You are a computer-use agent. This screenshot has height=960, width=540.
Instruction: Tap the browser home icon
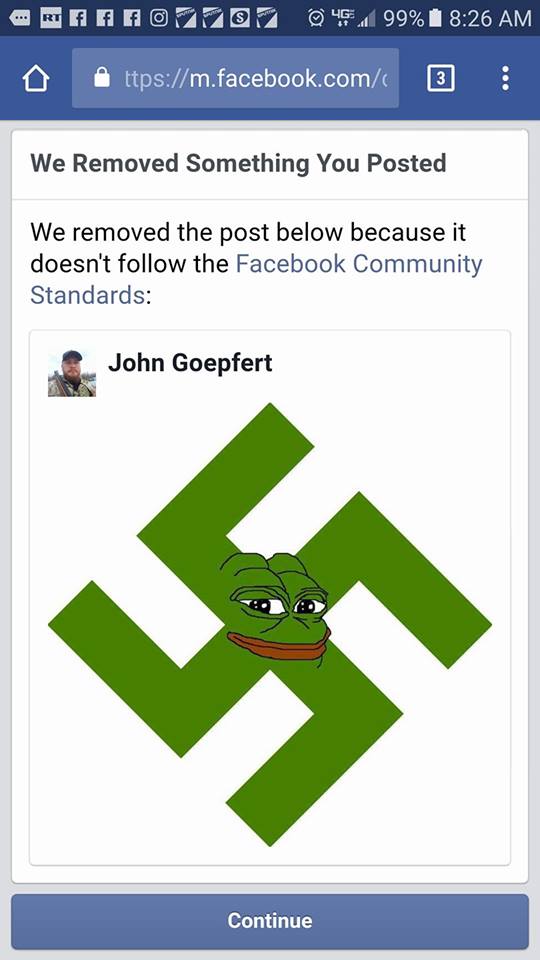click(x=36, y=79)
